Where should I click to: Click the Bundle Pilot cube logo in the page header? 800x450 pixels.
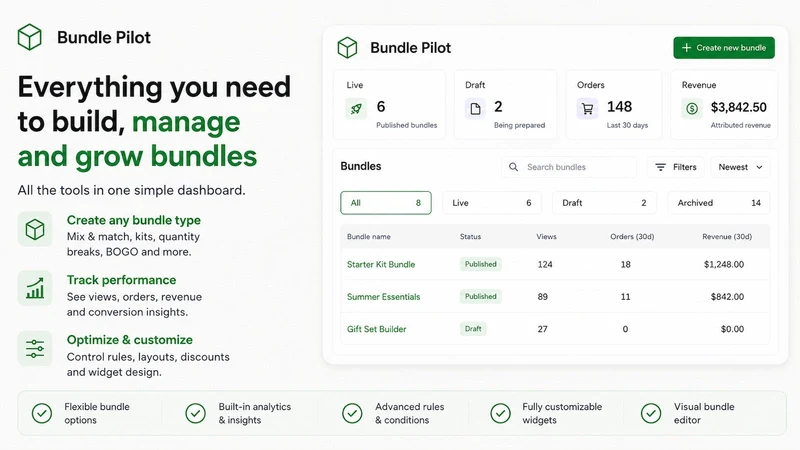tap(30, 37)
